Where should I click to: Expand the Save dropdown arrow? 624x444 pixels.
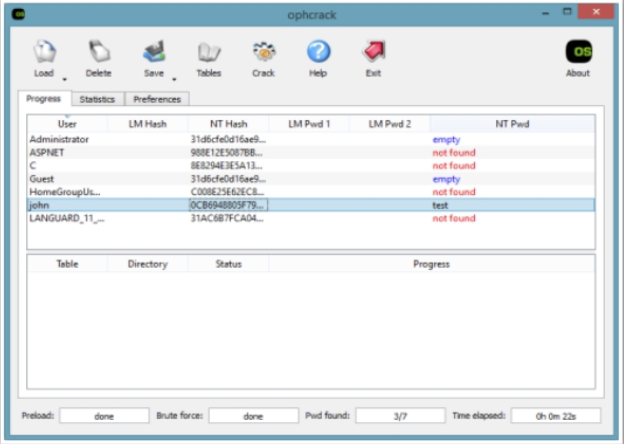(174, 80)
